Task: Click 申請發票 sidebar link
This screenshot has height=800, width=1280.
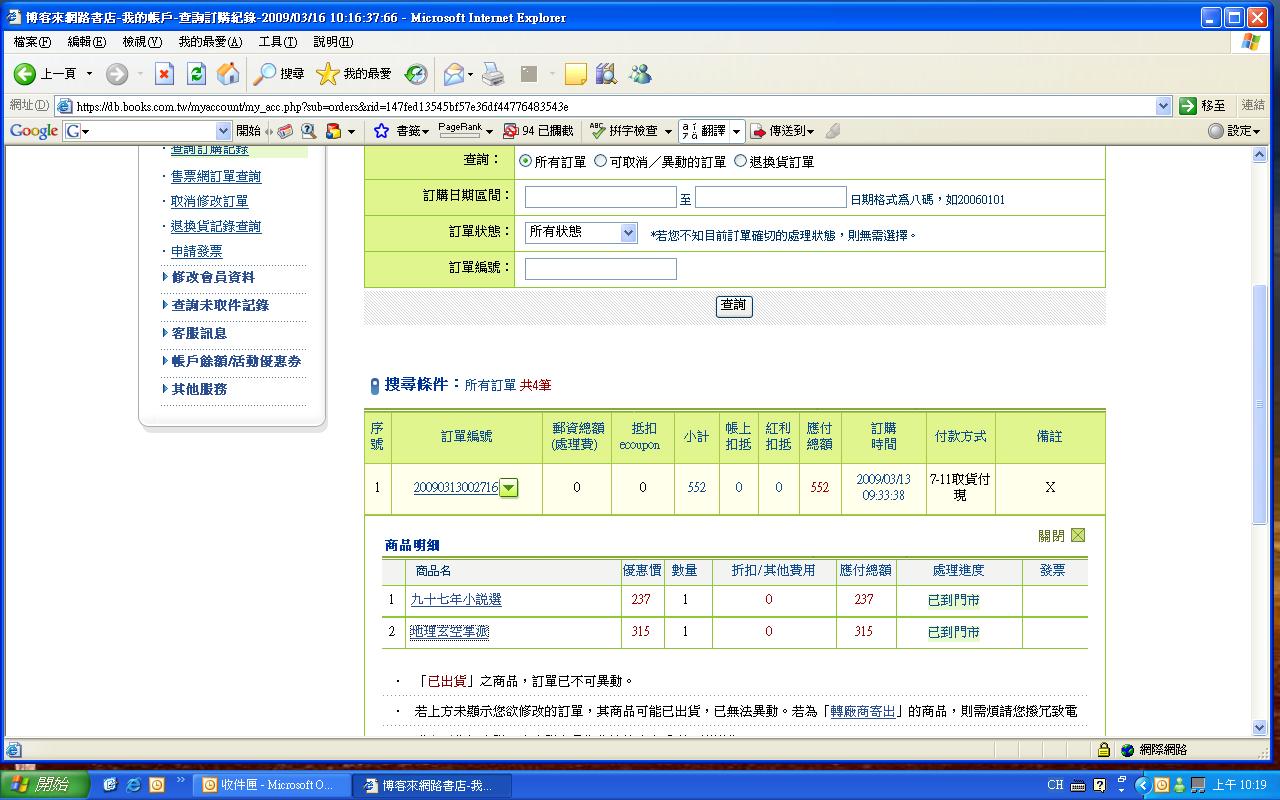Action: 197,252
